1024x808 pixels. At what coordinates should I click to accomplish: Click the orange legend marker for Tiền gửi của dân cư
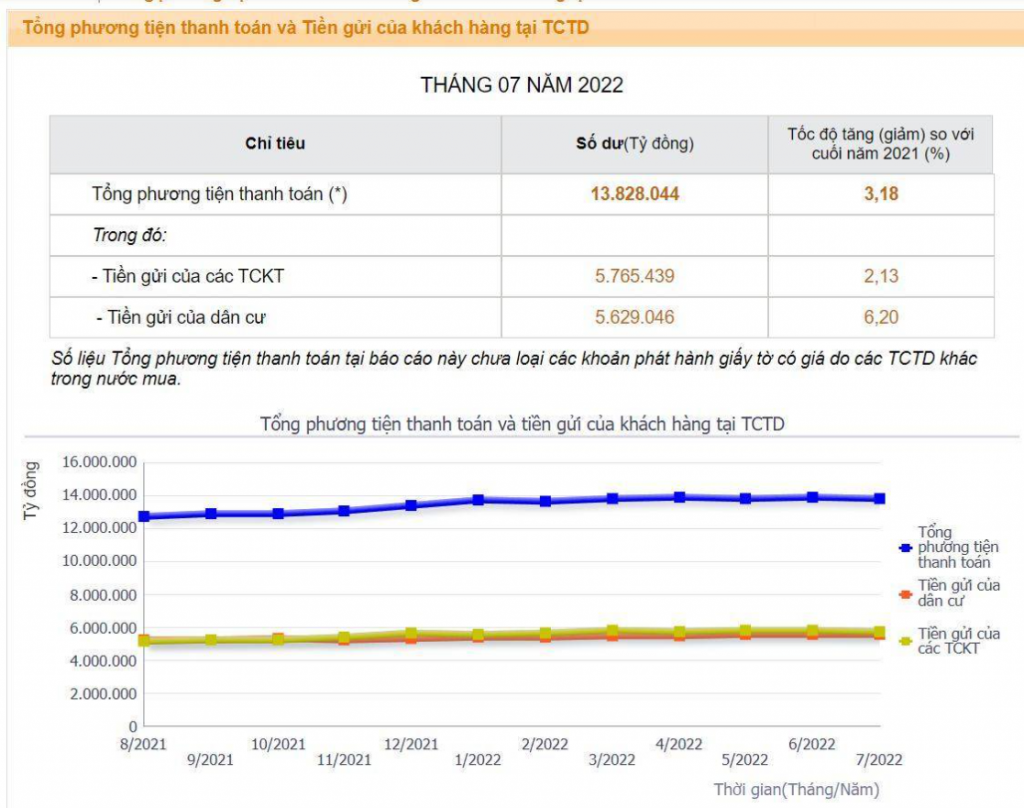click(905, 593)
